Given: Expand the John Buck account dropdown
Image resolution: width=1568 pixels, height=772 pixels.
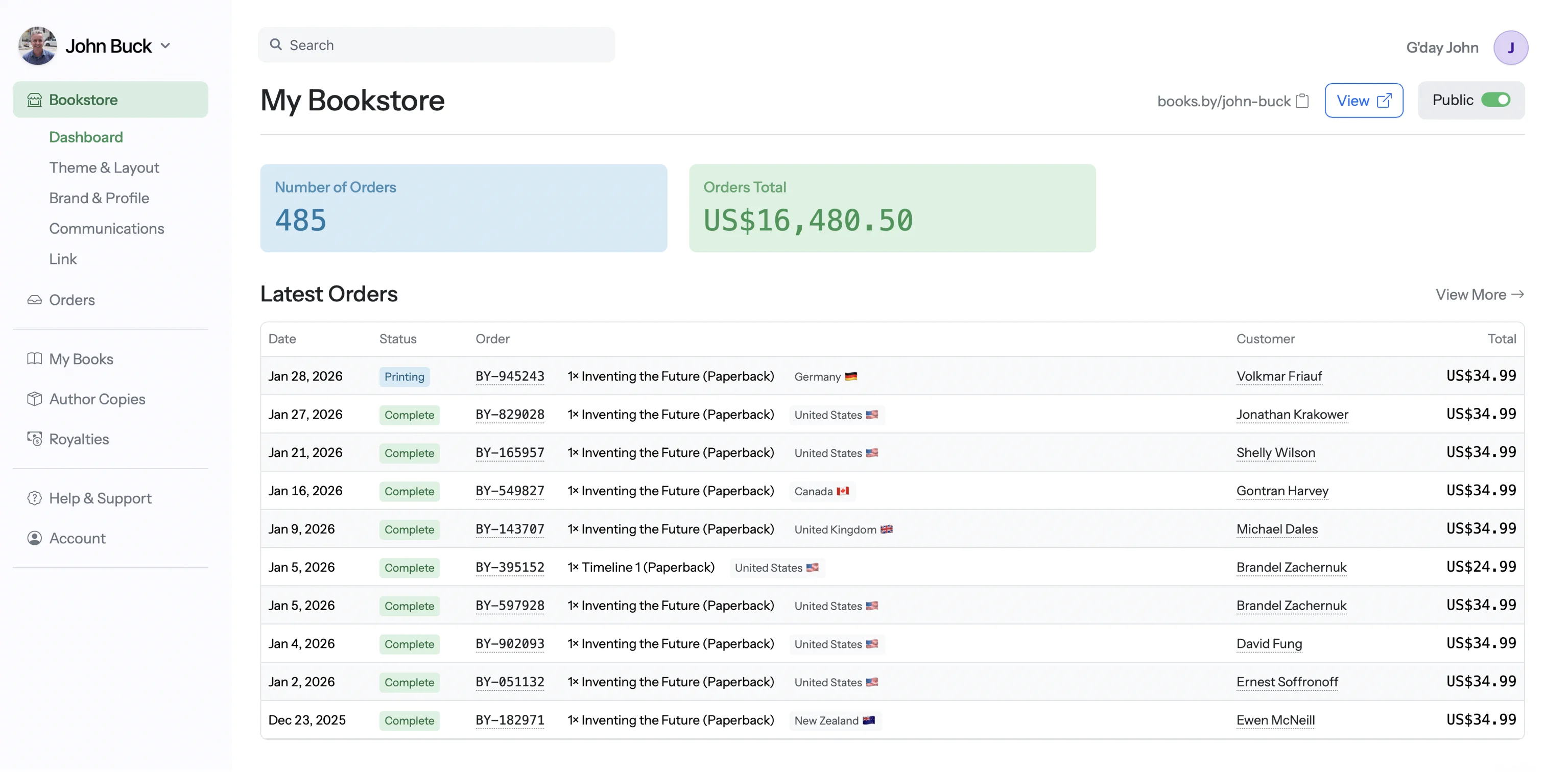Looking at the screenshot, I should (165, 45).
